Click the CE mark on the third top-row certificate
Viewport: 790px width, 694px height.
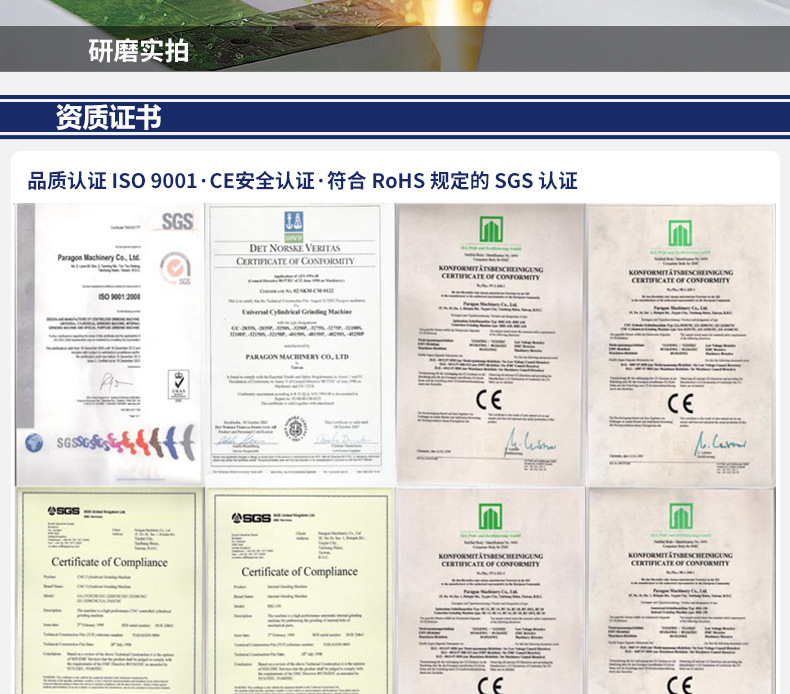click(489, 400)
